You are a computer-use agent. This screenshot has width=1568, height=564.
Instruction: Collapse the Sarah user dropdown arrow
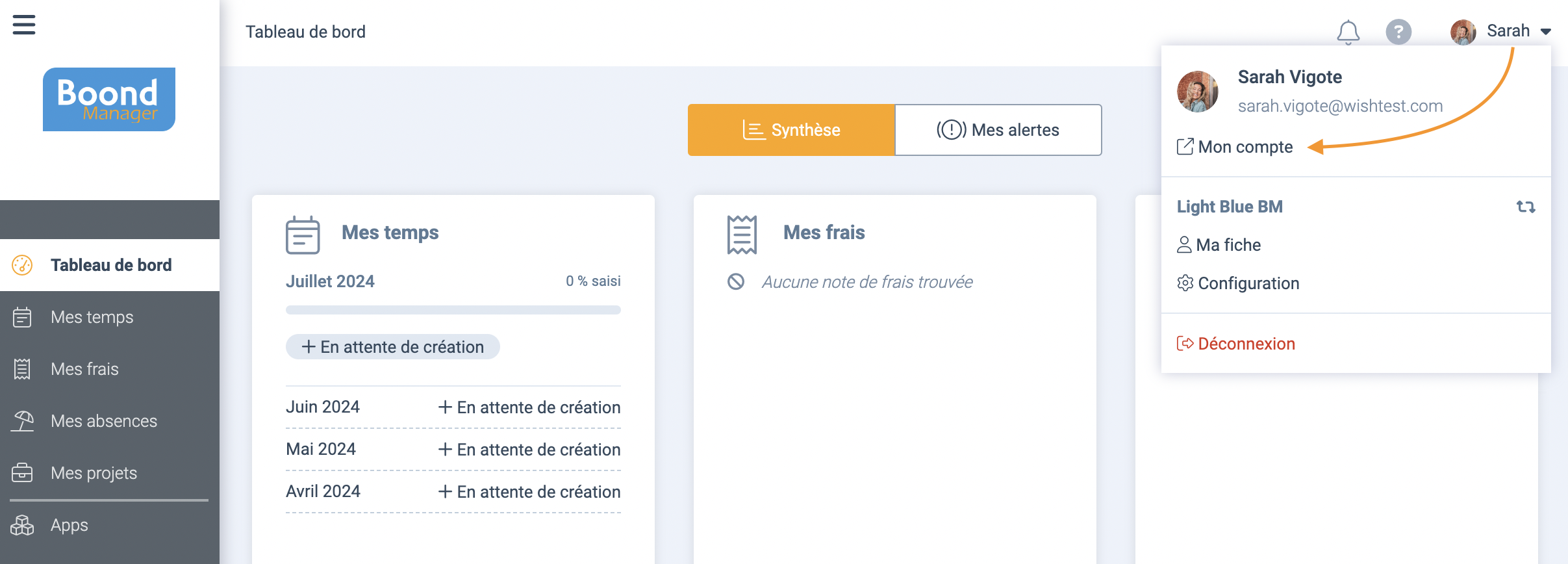pos(1546,32)
